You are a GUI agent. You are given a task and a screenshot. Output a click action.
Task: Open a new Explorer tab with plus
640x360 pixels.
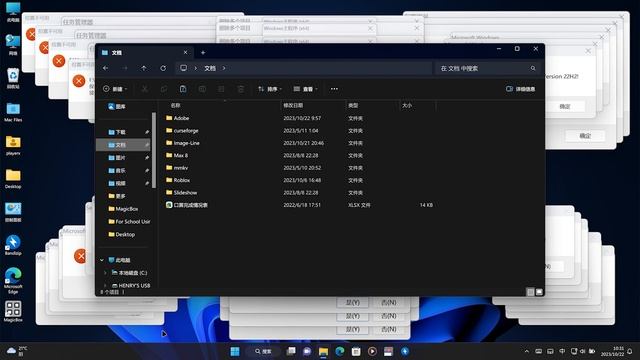[x=203, y=52]
